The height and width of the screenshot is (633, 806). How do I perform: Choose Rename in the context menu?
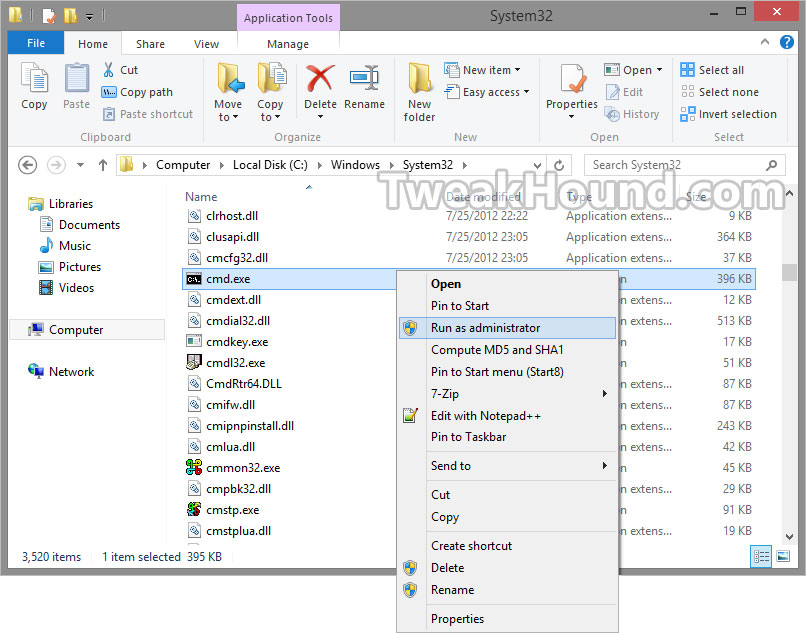pos(507,590)
